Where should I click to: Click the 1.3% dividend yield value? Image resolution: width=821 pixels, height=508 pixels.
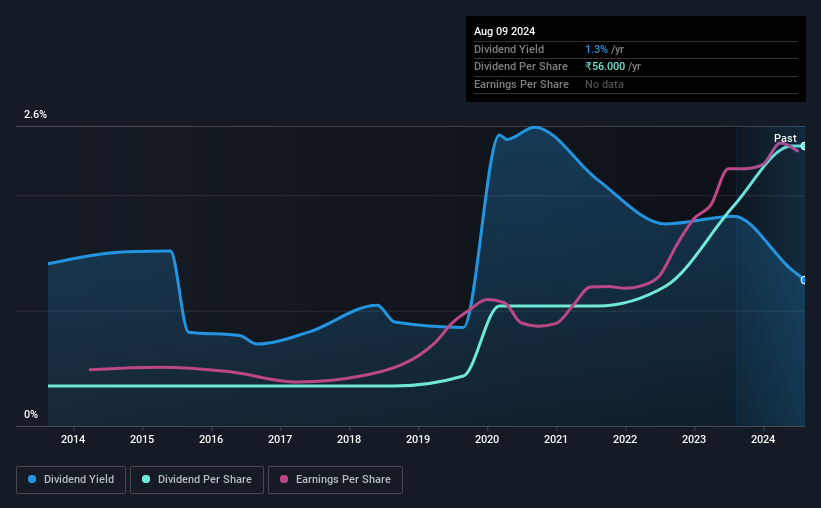596,49
